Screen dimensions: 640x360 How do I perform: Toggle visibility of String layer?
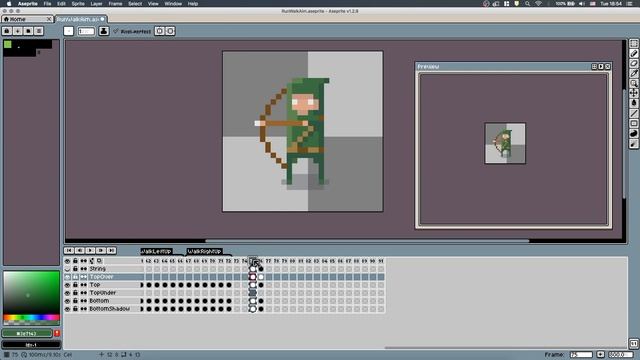tap(67, 269)
